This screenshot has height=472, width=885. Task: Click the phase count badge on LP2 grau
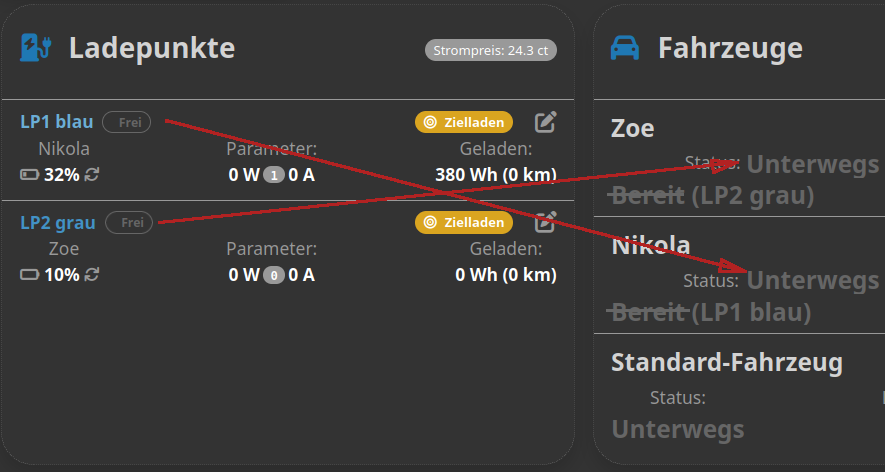[x=274, y=275]
